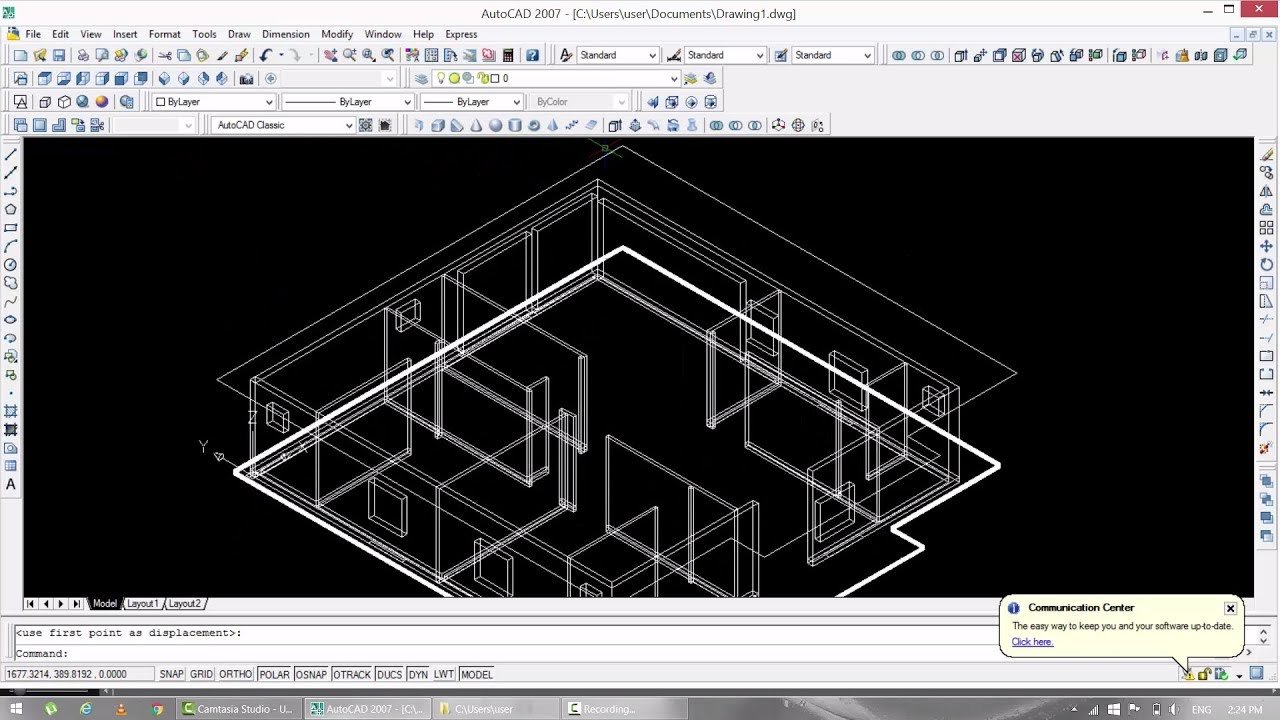
Task: Click the Cone solid modeling icon
Action: pos(476,125)
